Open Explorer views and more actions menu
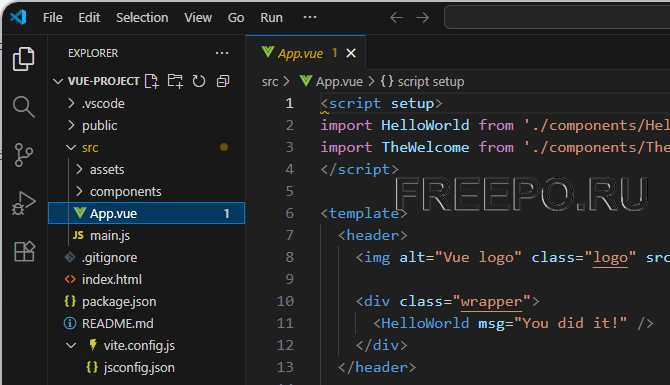Screen dimensions: 670x385 pyautogui.click(x=222, y=53)
